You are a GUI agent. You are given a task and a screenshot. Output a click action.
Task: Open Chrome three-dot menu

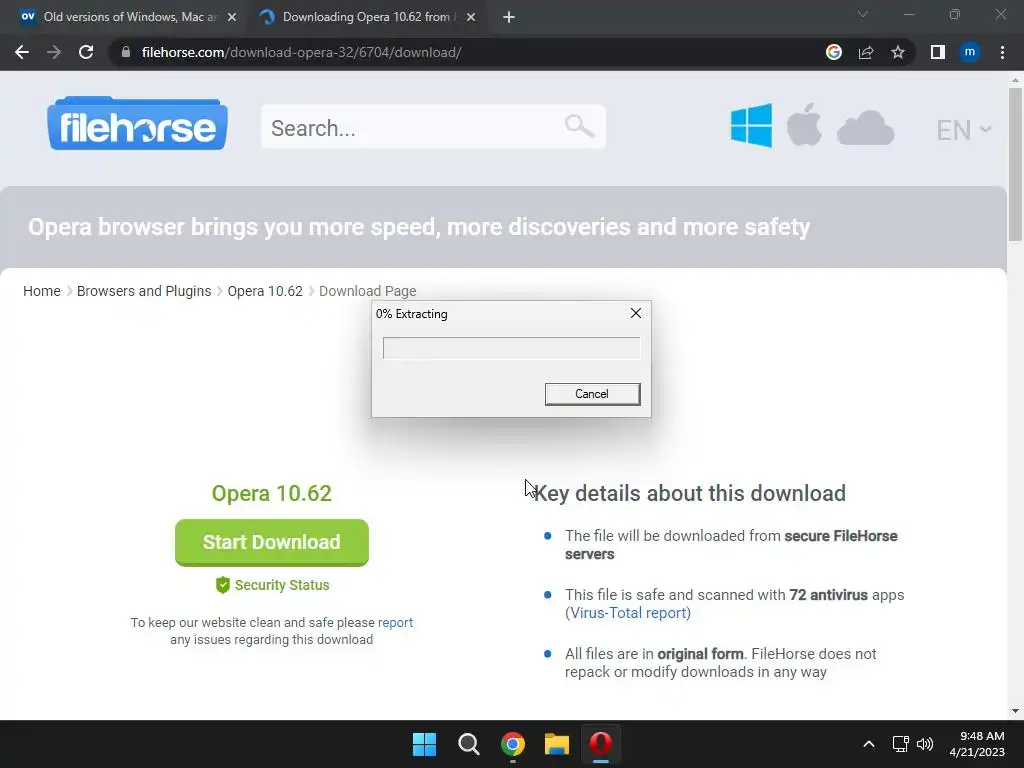[1002, 52]
